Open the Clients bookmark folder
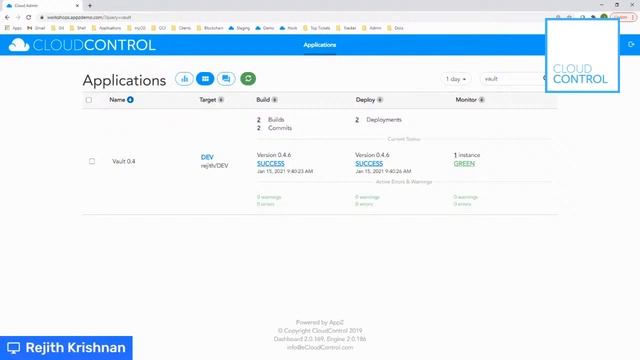This screenshot has height=360, width=640. 181,28
